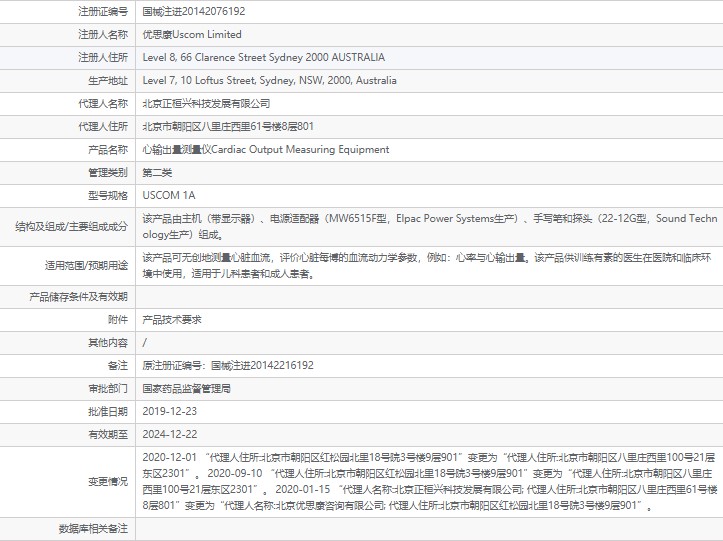Screen dimensions: 723x541
Task: Select the 注册人名称 label
Action: pos(103,35)
